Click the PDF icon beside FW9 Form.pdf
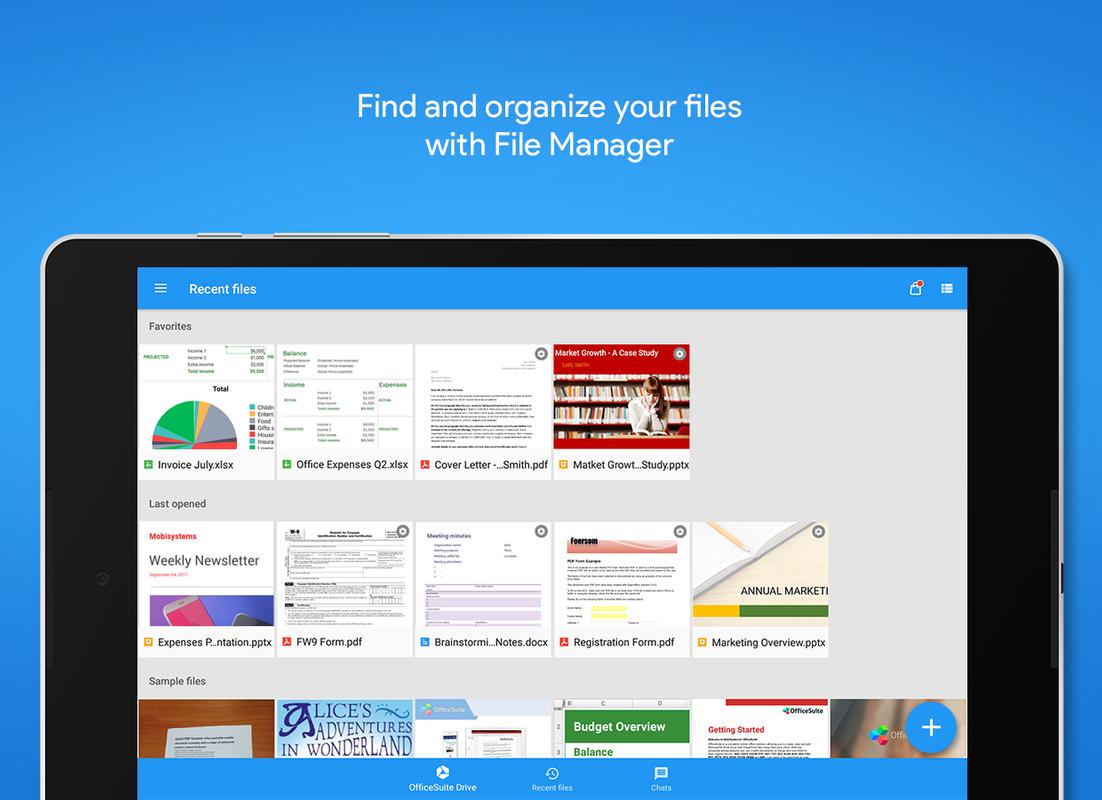The height and width of the screenshot is (800, 1102). coord(287,642)
